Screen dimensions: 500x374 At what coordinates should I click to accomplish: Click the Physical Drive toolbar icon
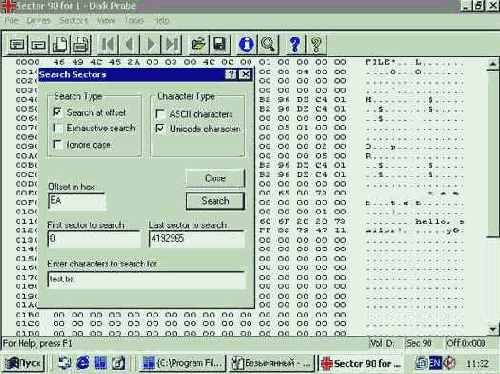[x=17, y=44]
